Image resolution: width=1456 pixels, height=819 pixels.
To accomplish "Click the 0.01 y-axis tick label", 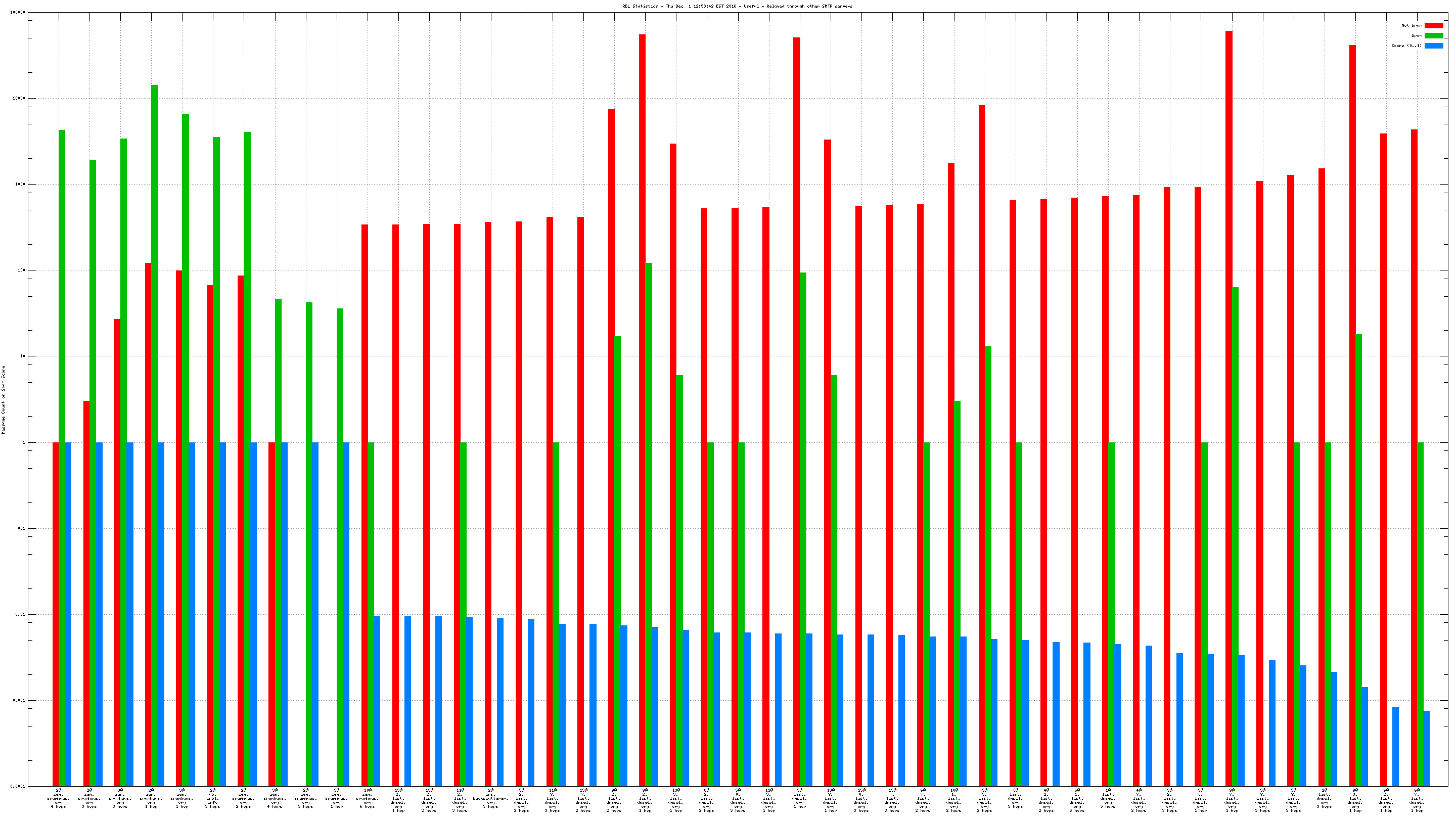I will click(x=20, y=614).
